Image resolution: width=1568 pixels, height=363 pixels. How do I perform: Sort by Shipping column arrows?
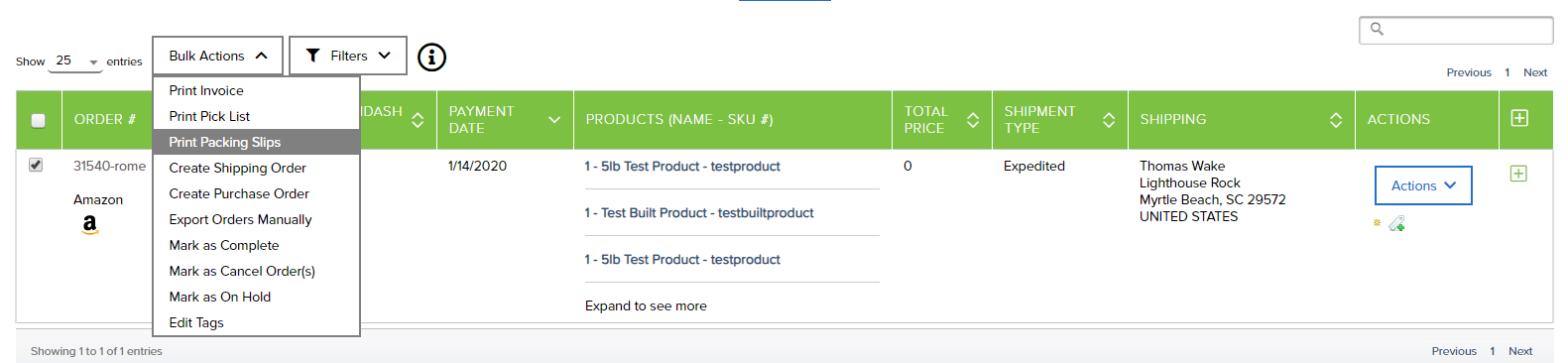1336,120
